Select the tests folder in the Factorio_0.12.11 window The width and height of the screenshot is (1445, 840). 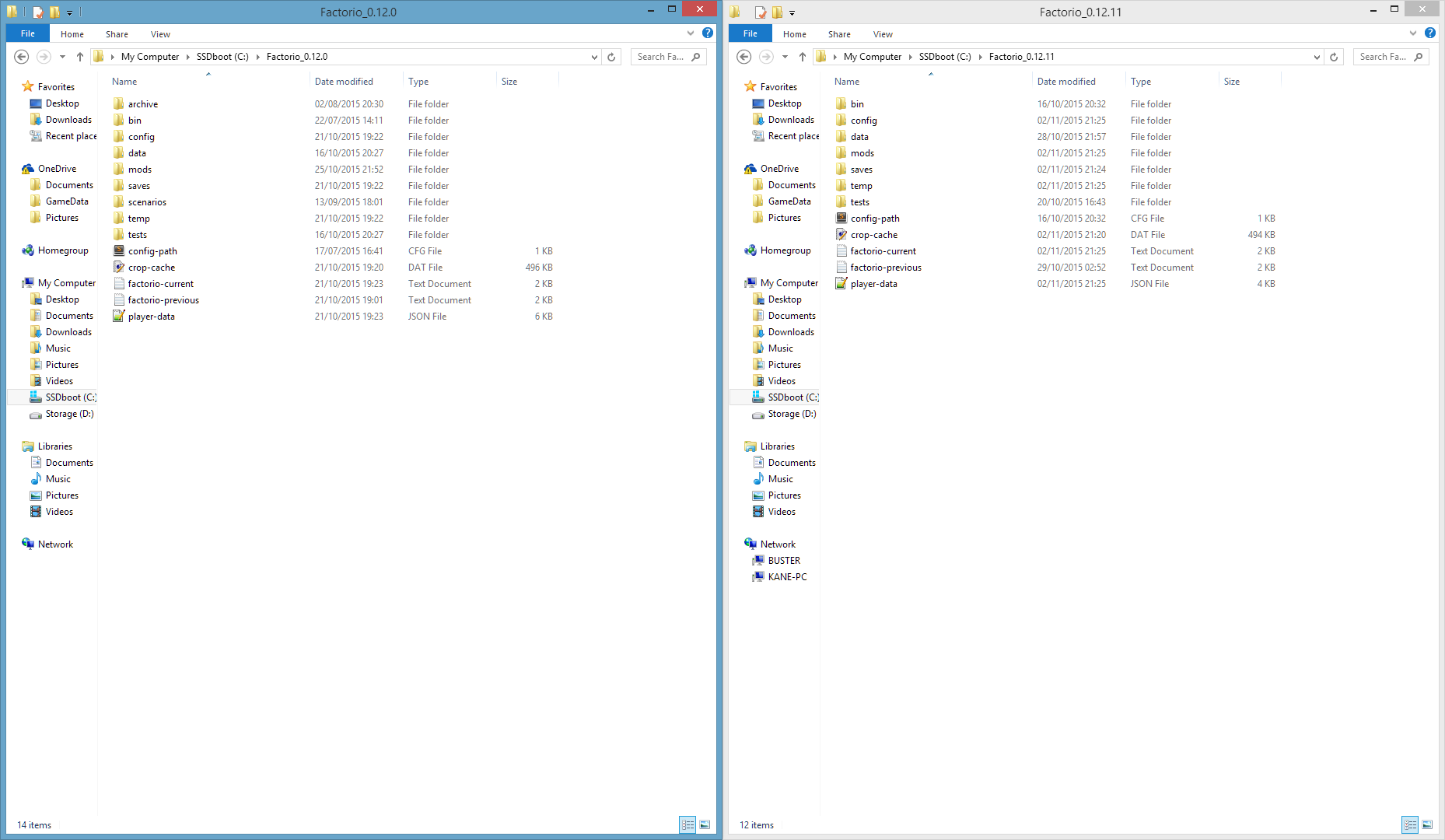tap(859, 202)
